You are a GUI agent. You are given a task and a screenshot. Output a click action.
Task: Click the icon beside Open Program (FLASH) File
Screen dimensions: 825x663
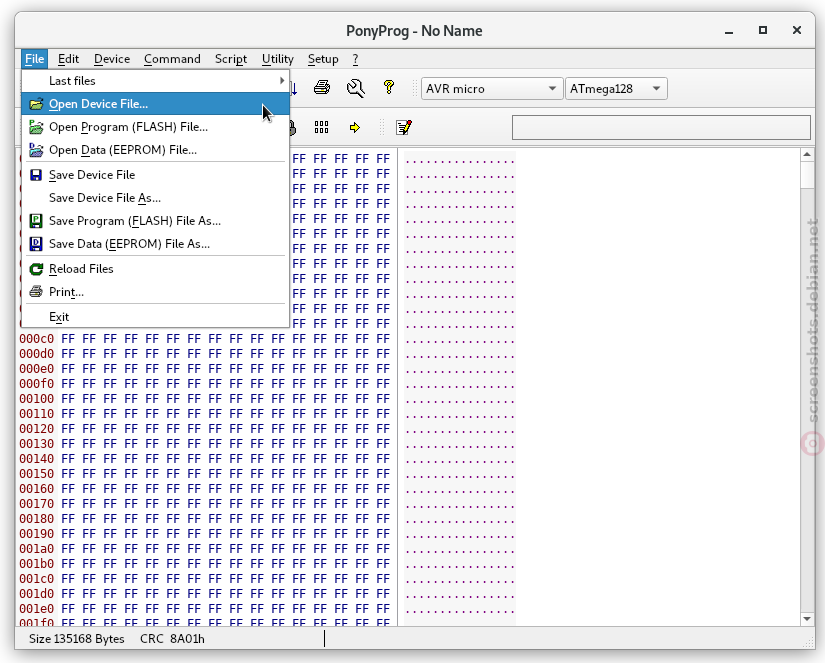36,127
